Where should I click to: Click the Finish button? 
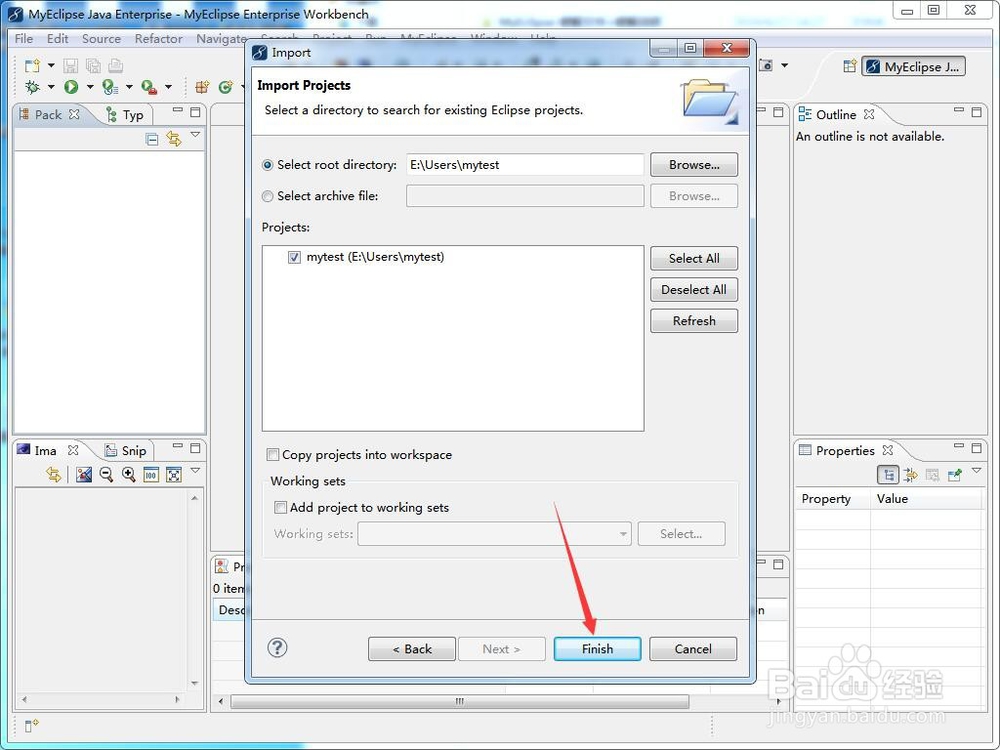tap(597, 649)
